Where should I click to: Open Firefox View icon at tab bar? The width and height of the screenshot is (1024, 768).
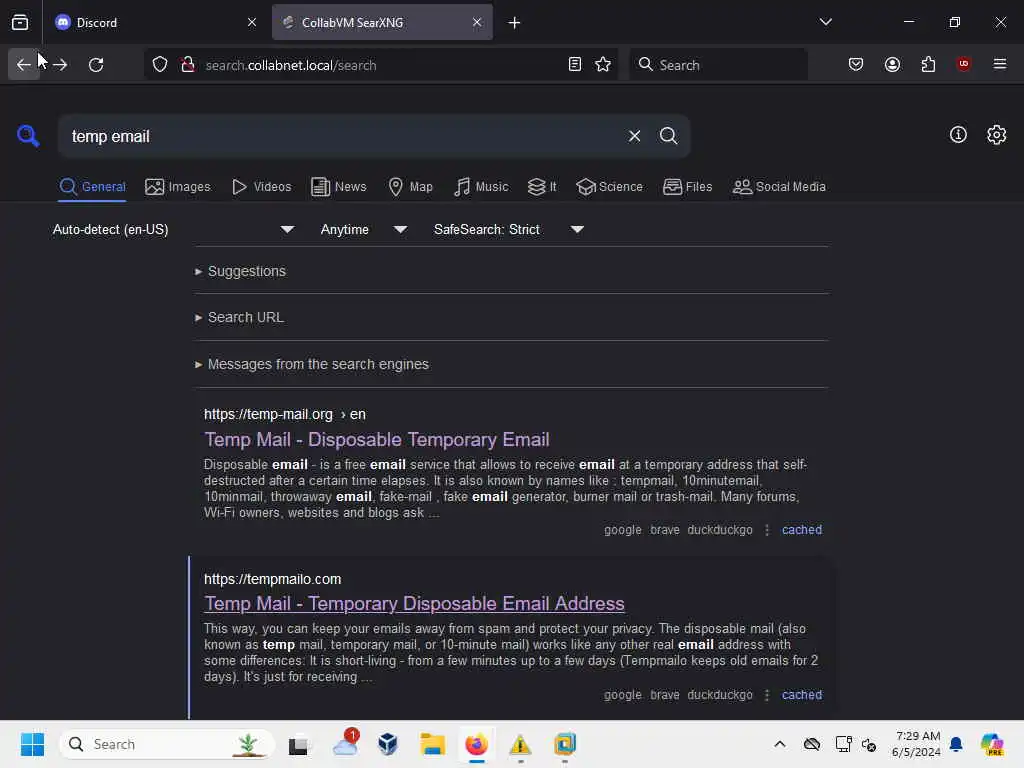pos(20,23)
